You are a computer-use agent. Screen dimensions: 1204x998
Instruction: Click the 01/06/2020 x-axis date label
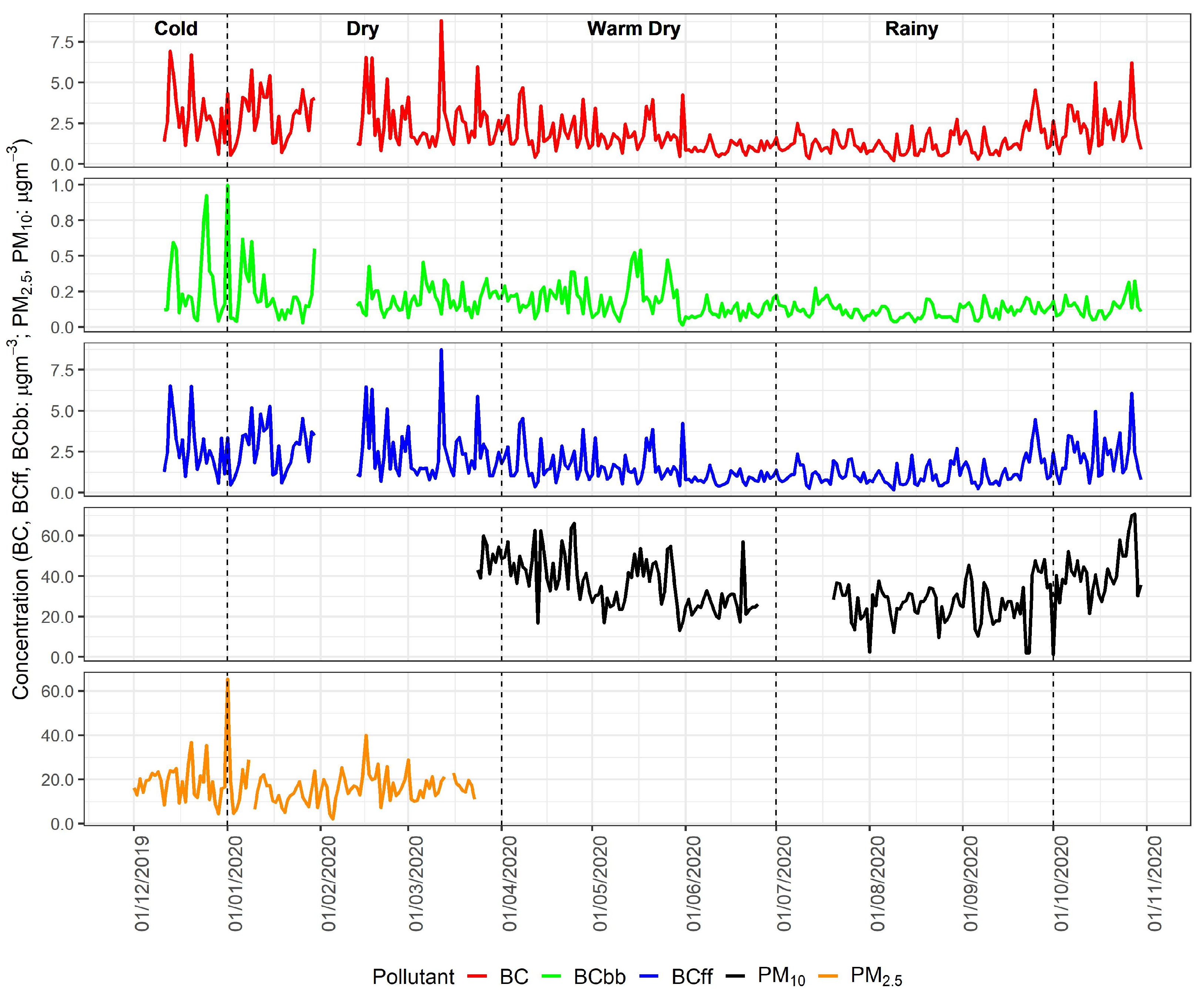pos(693,884)
